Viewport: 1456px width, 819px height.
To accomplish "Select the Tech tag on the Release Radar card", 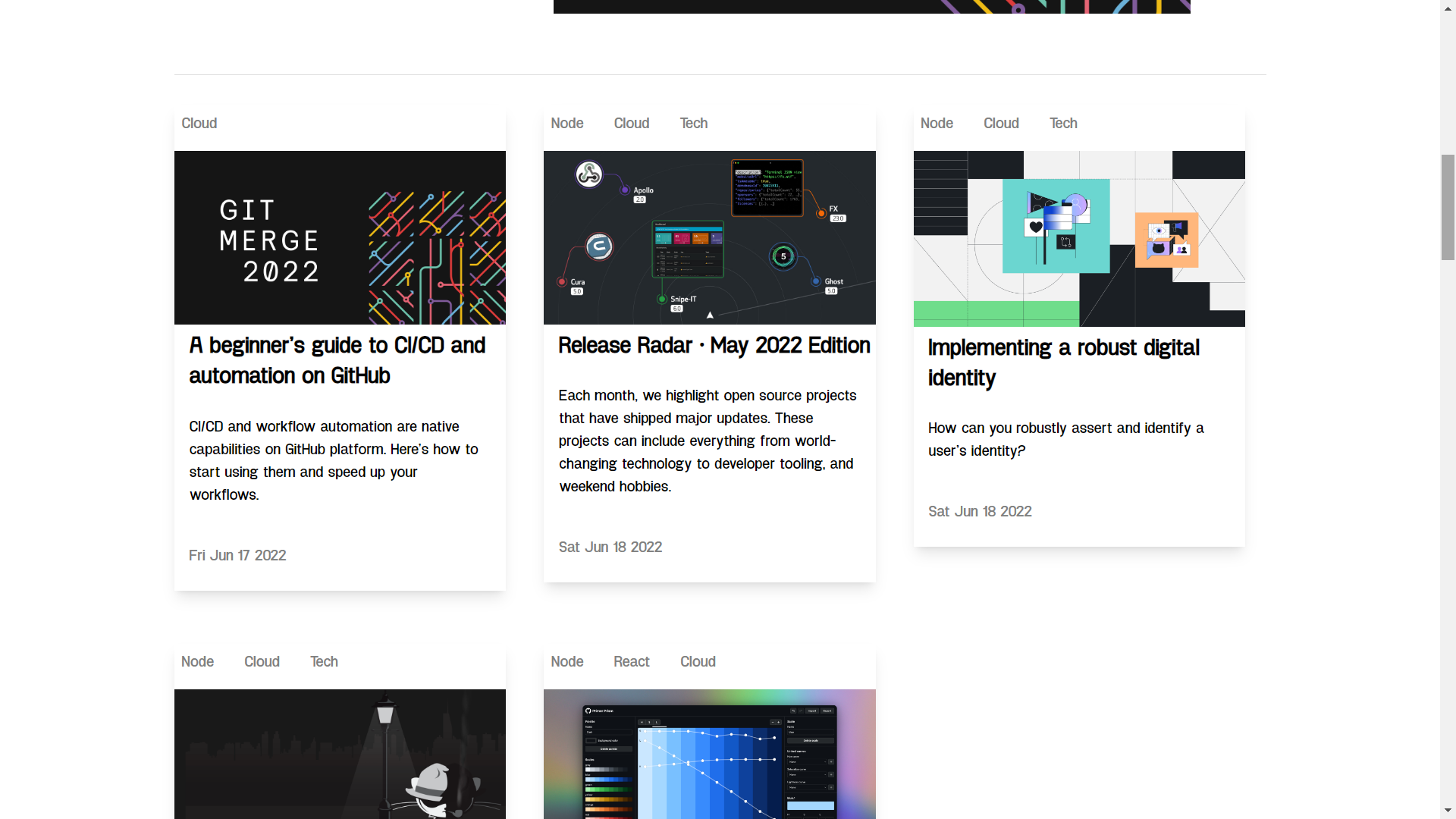I will click(693, 124).
